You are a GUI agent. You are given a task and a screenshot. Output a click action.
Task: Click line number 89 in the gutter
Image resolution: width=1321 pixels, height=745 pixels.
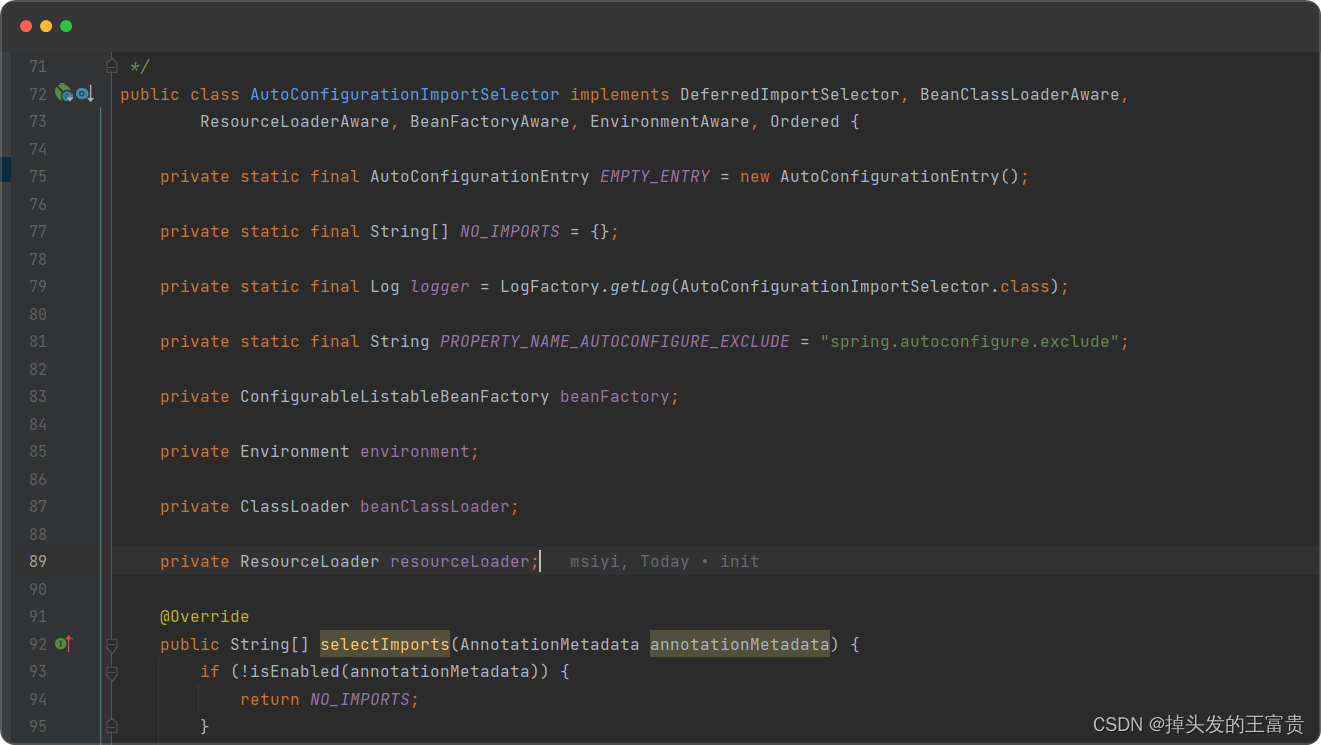click(x=38, y=561)
